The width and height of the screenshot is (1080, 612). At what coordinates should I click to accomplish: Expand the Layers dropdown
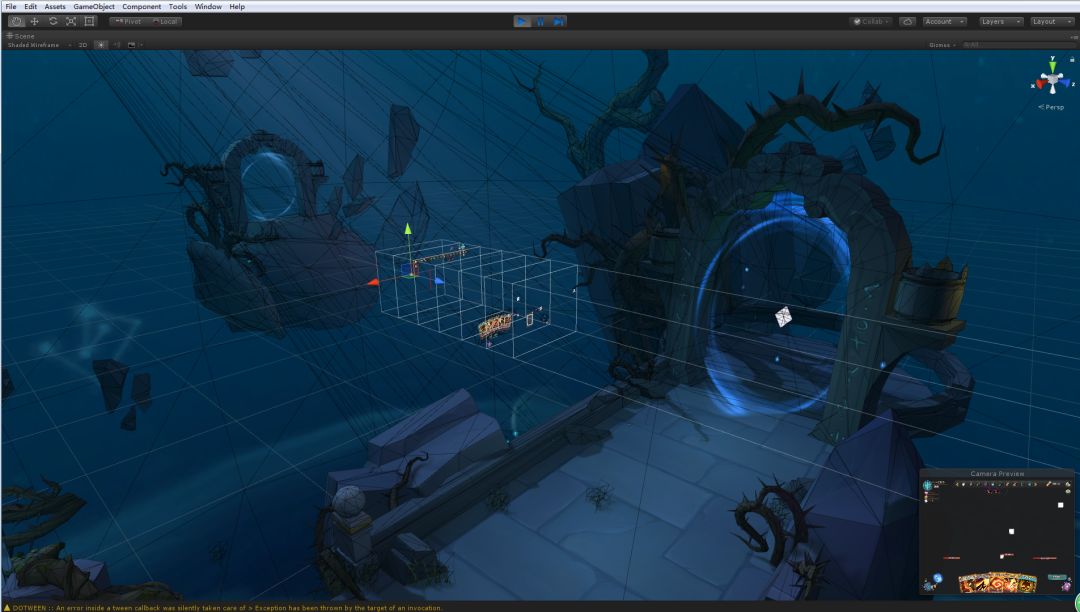pyautogui.click(x=1000, y=21)
